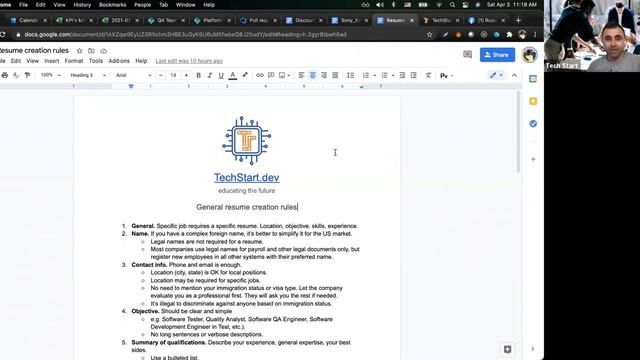The image size is (640, 360).
Task: Open the Docs Insert menu
Action: point(52,61)
